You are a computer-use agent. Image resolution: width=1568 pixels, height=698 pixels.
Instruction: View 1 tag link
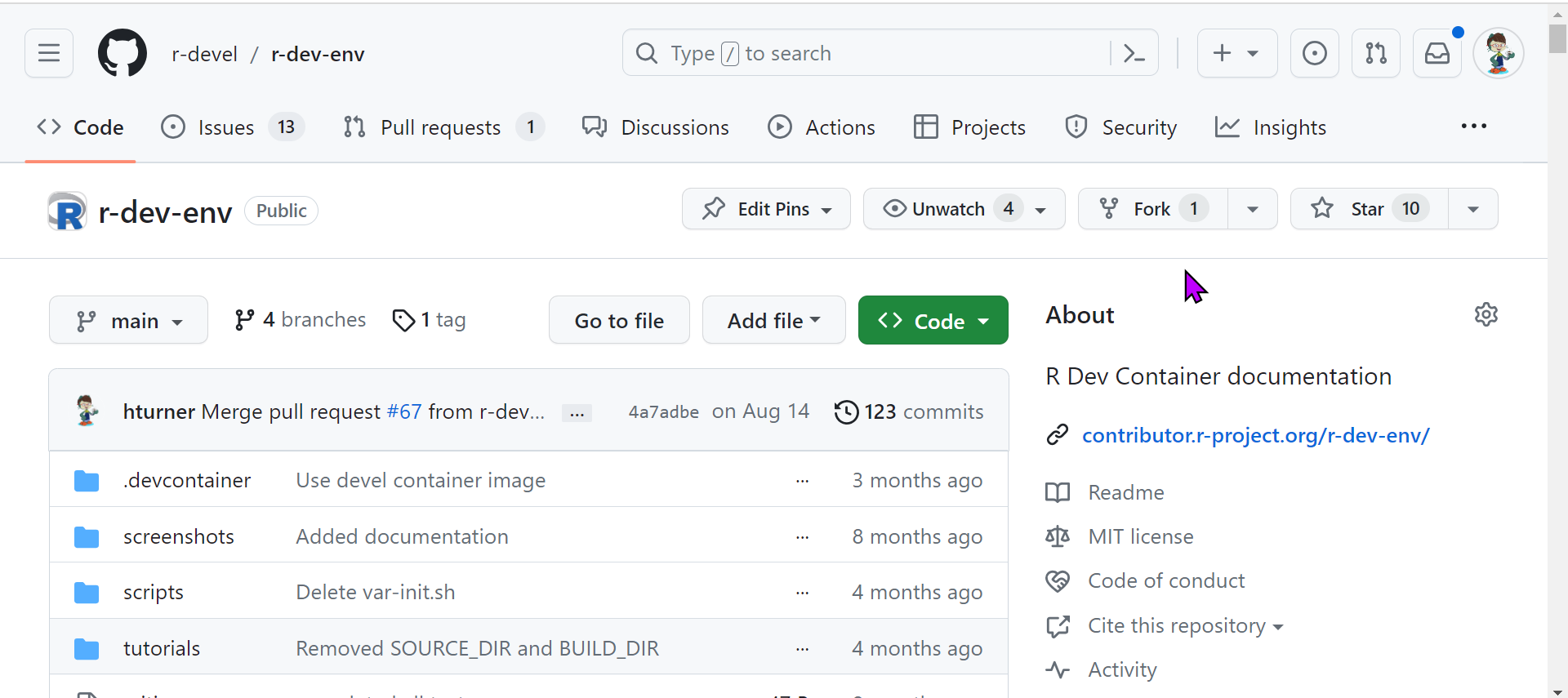pos(429,319)
